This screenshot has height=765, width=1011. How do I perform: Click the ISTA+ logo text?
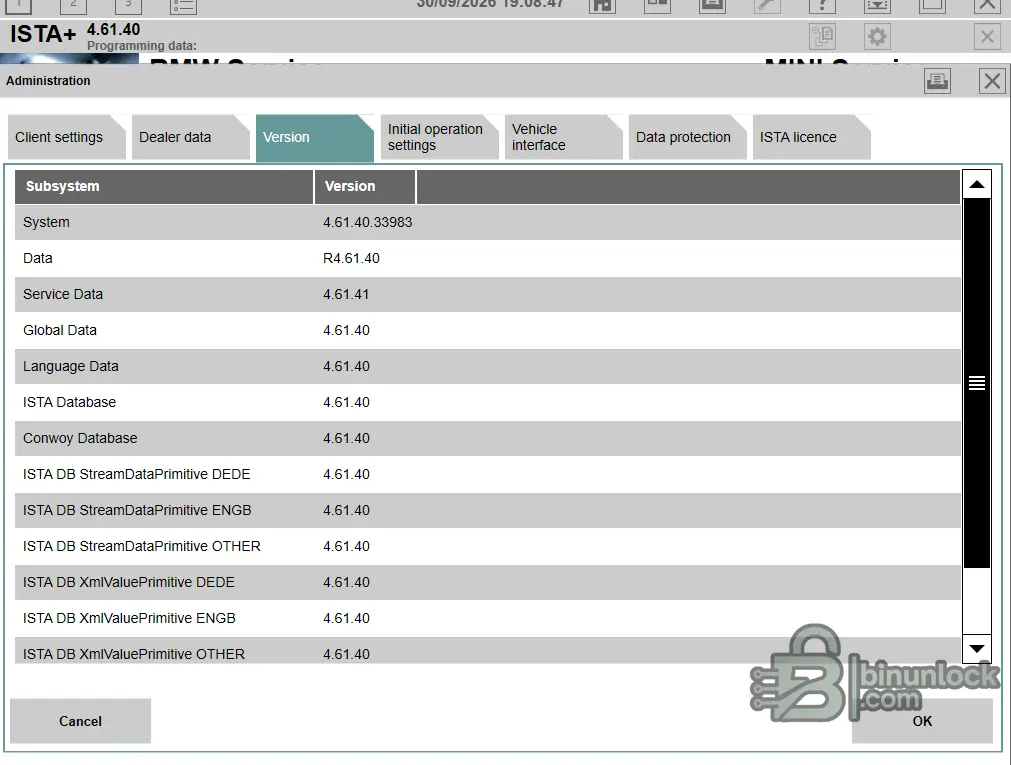pos(43,34)
